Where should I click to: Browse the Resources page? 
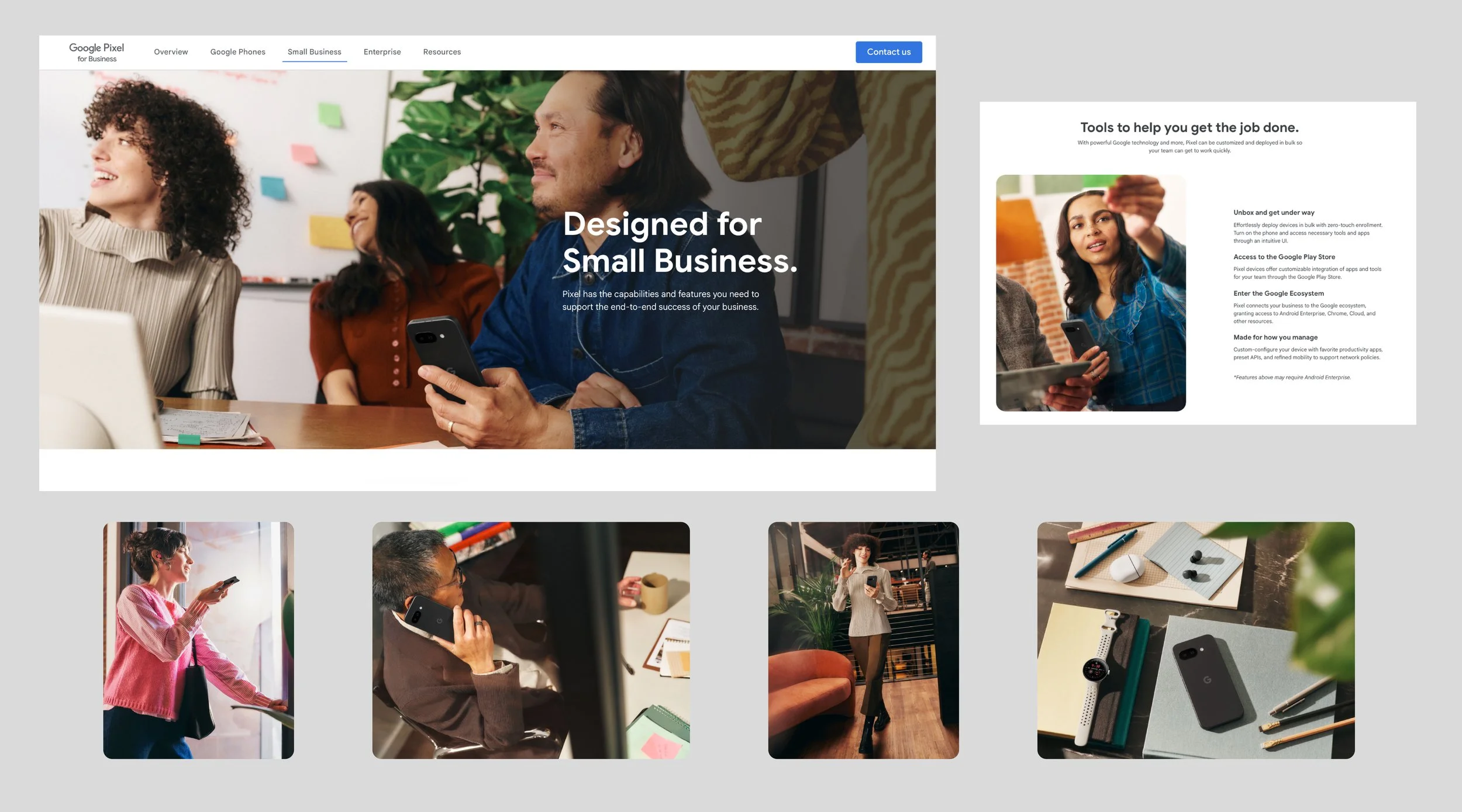(442, 52)
